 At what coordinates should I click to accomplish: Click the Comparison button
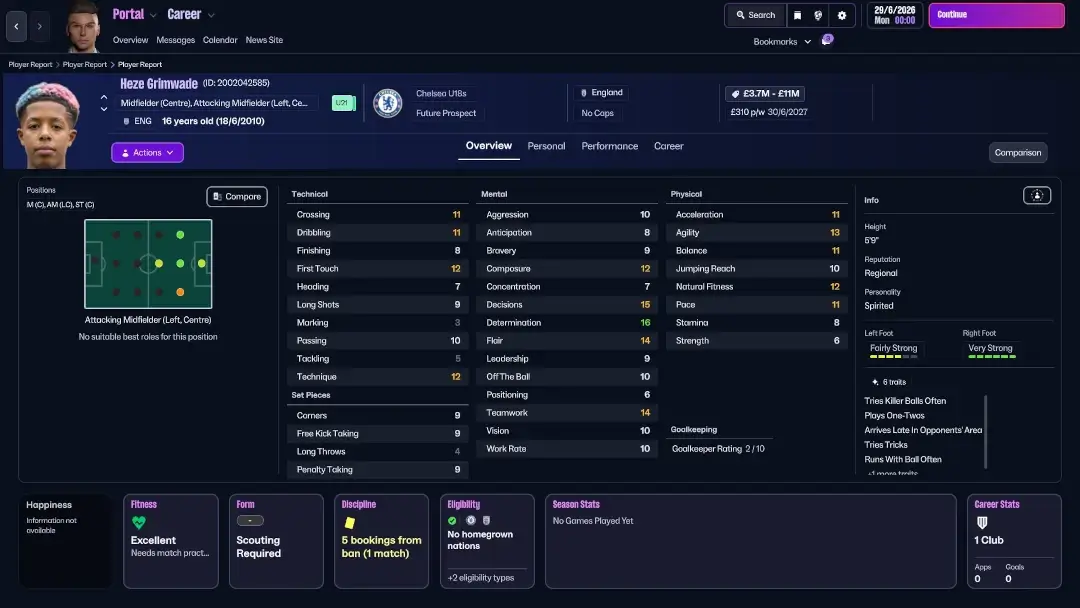pos(1017,153)
